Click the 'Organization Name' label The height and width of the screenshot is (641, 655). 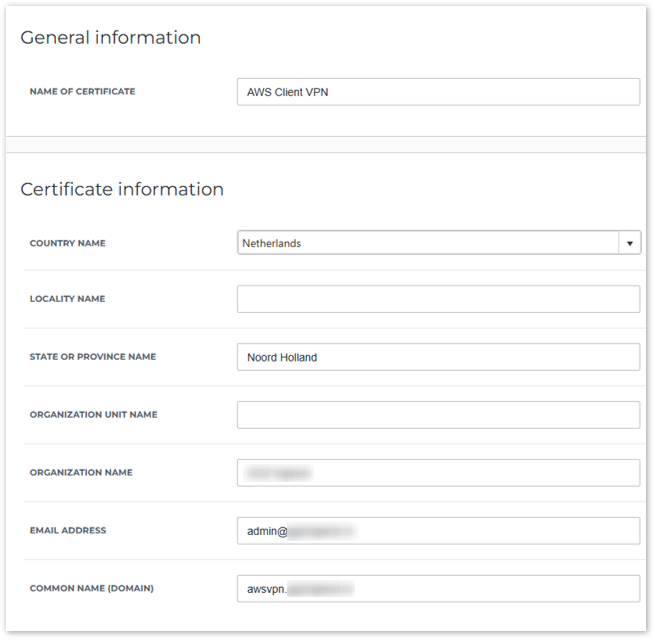tap(81, 473)
